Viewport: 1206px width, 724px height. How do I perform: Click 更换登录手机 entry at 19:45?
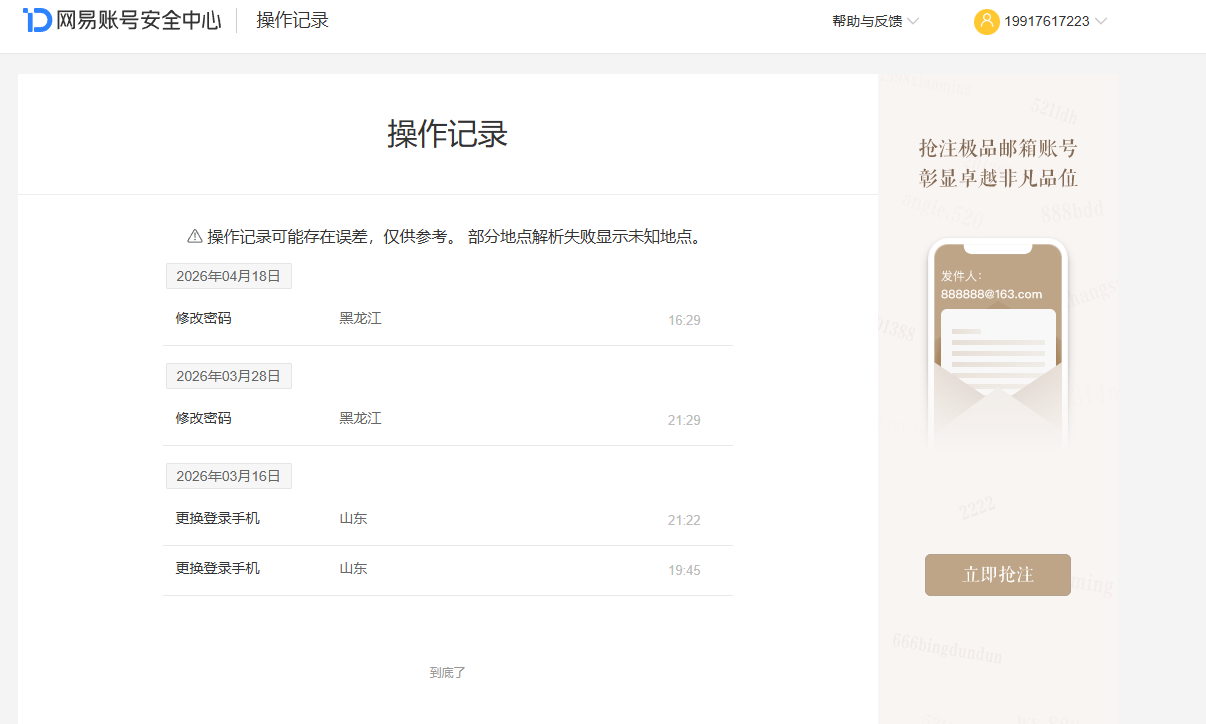[x=218, y=568]
